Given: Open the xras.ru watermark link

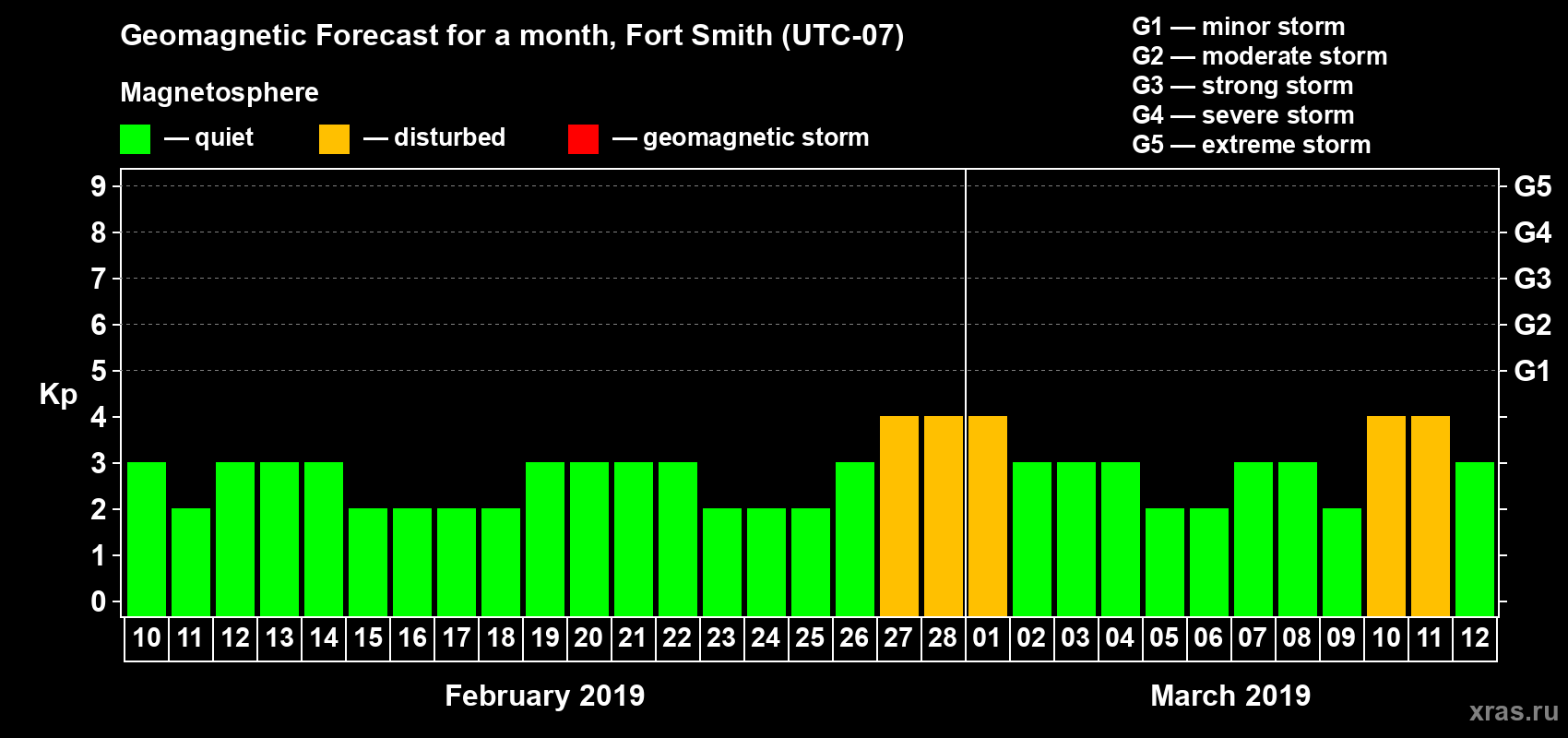Looking at the screenshot, I should coord(1513,711).
